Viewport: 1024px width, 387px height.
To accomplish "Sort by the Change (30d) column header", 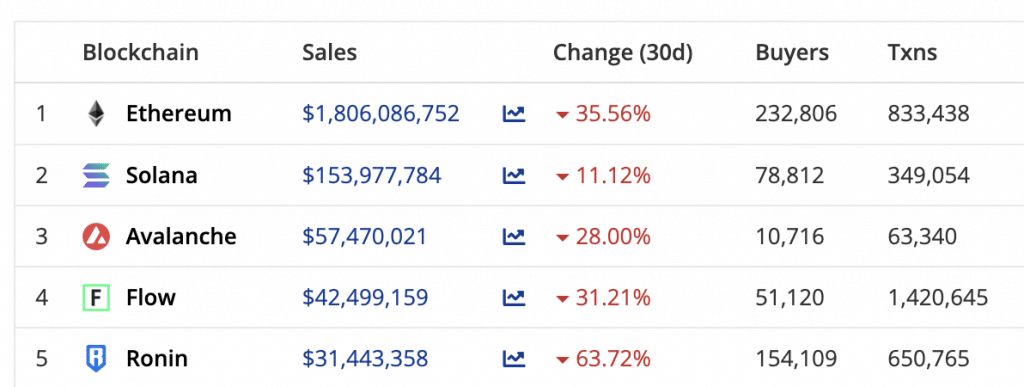I will [x=622, y=53].
